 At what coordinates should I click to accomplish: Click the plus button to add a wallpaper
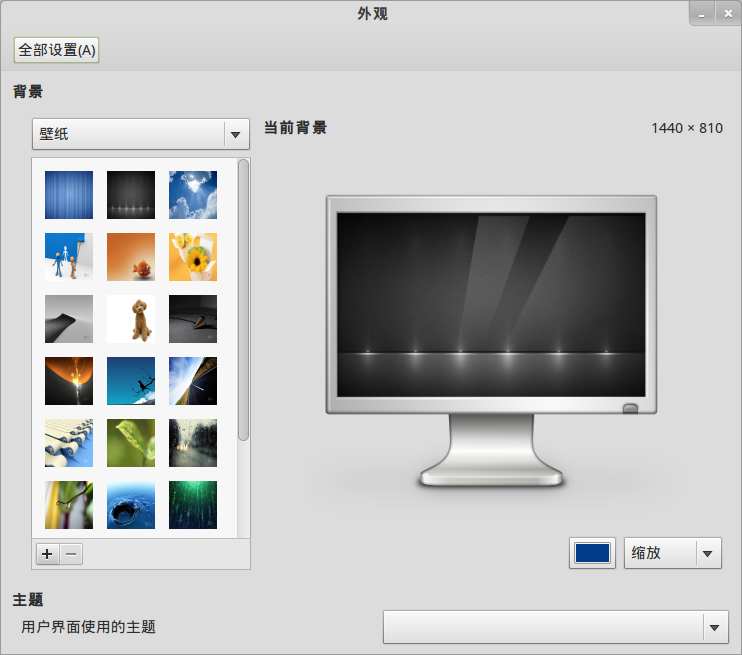(47, 554)
